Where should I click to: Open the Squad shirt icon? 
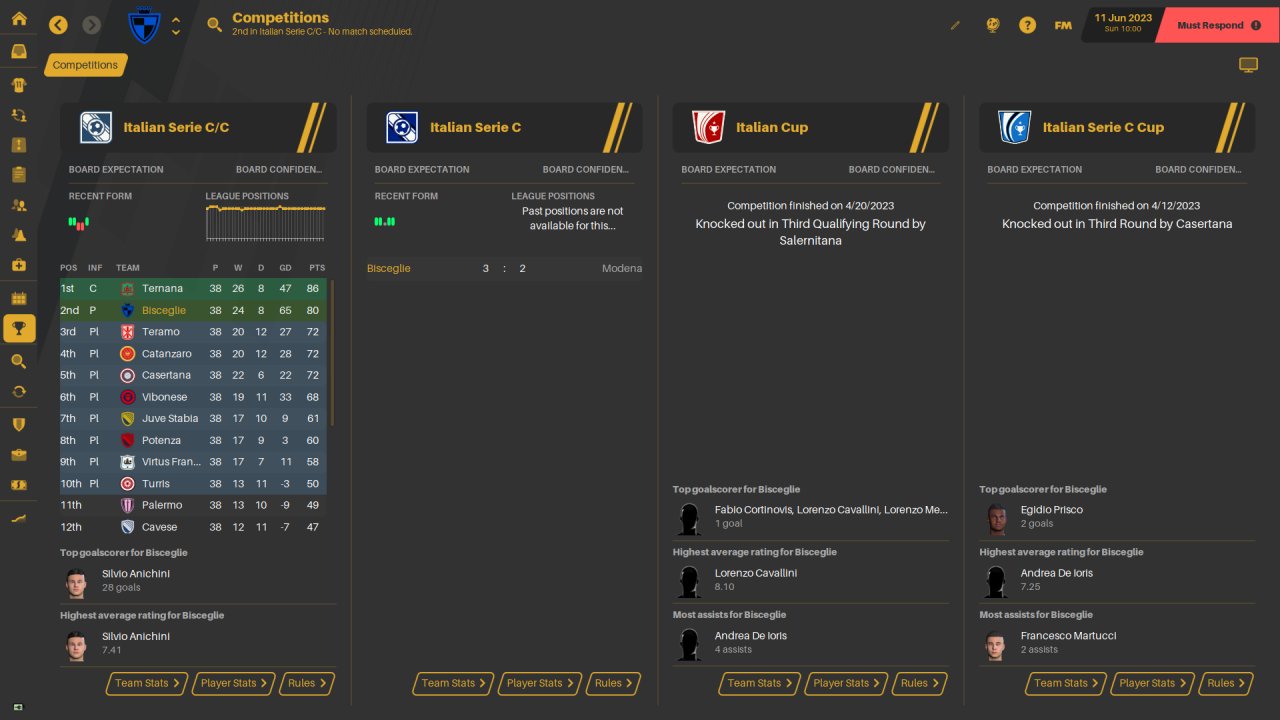(x=19, y=85)
